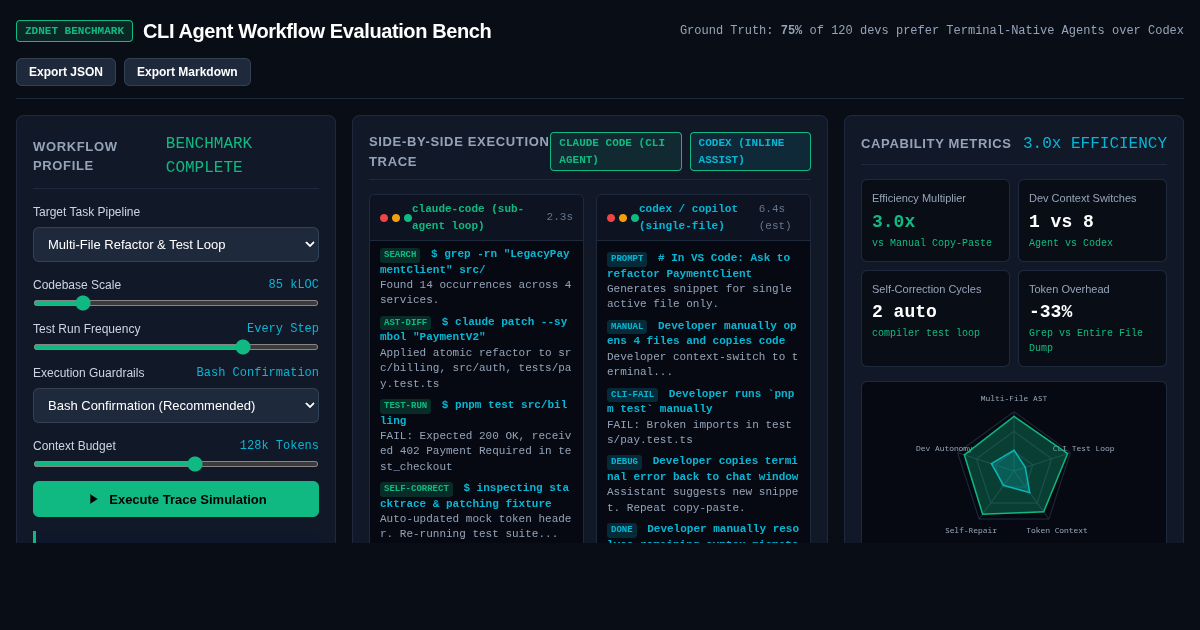Click the grep -rn LegacyPaymentClient command
Screen dimensions: 1200x630
[475, 262]
